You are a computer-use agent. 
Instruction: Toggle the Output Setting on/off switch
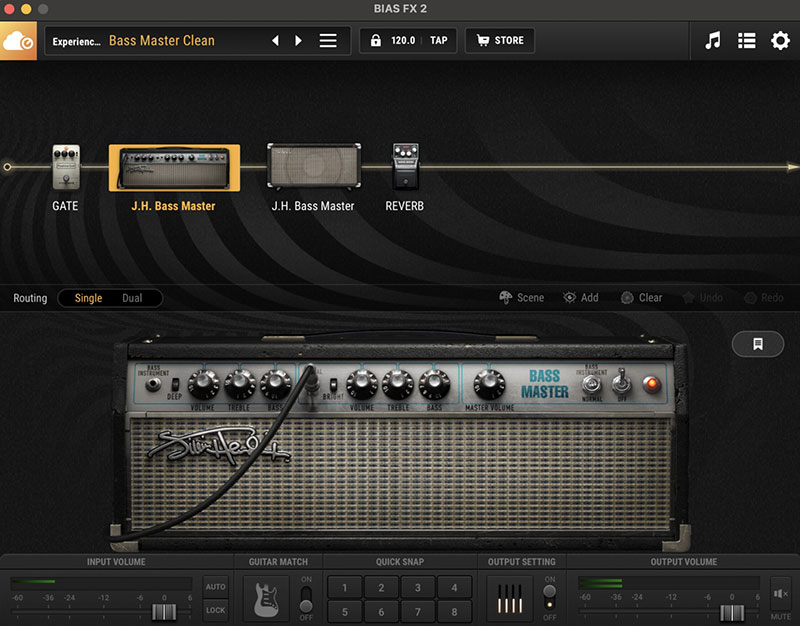point(549,598)
